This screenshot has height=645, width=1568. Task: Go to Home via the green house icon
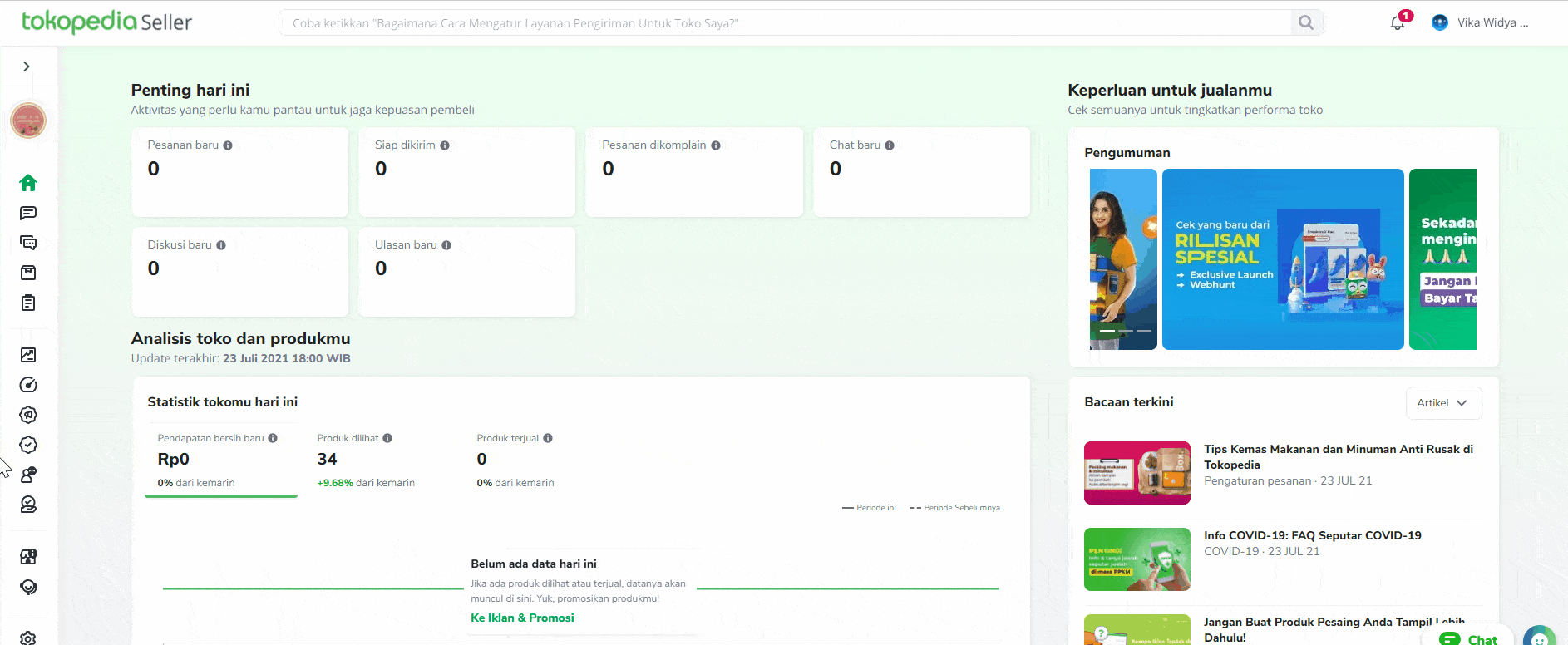click(28, 183)
